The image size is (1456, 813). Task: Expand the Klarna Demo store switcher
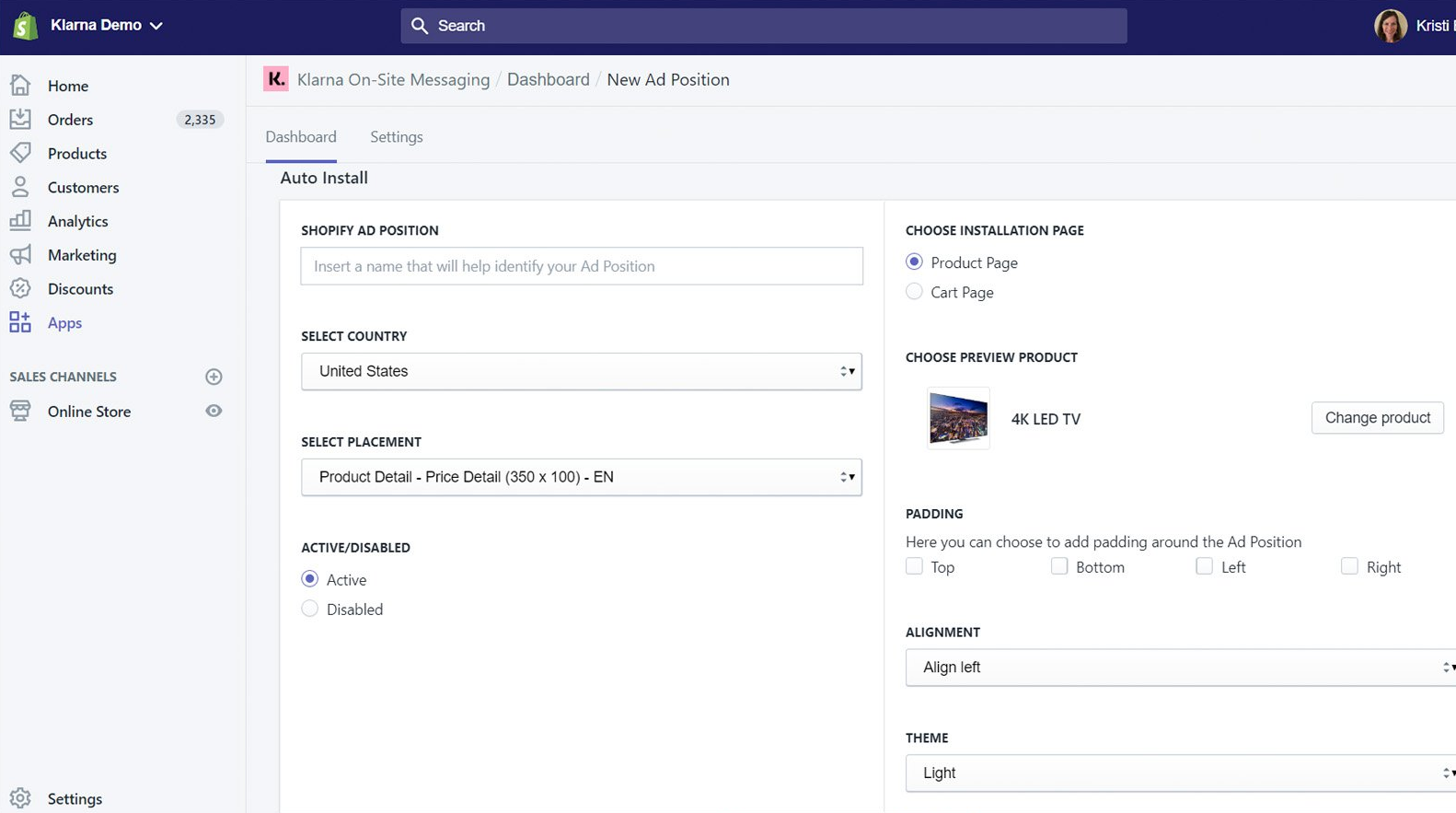click(x=107, y=26)
